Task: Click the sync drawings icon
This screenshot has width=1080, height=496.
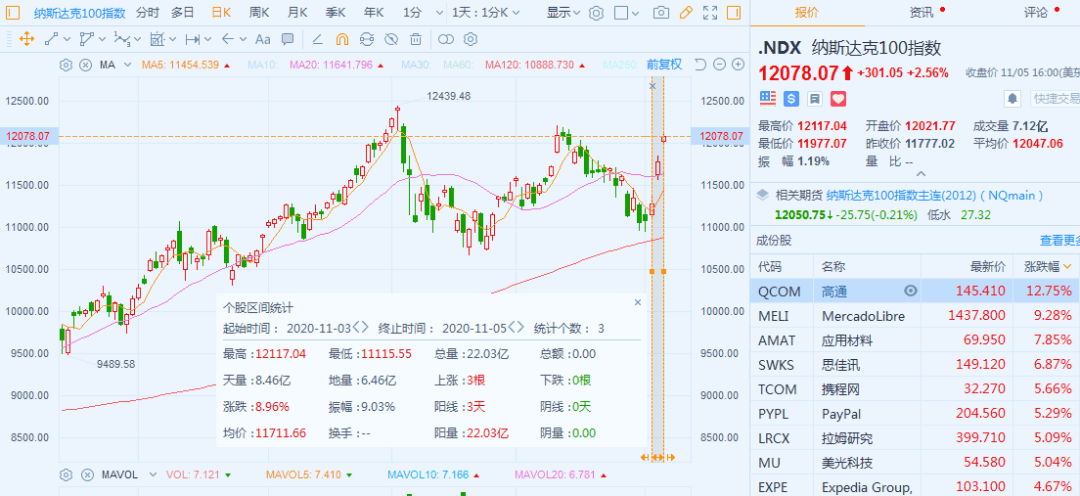Action: pyautogui.click(x=366, y=39)
